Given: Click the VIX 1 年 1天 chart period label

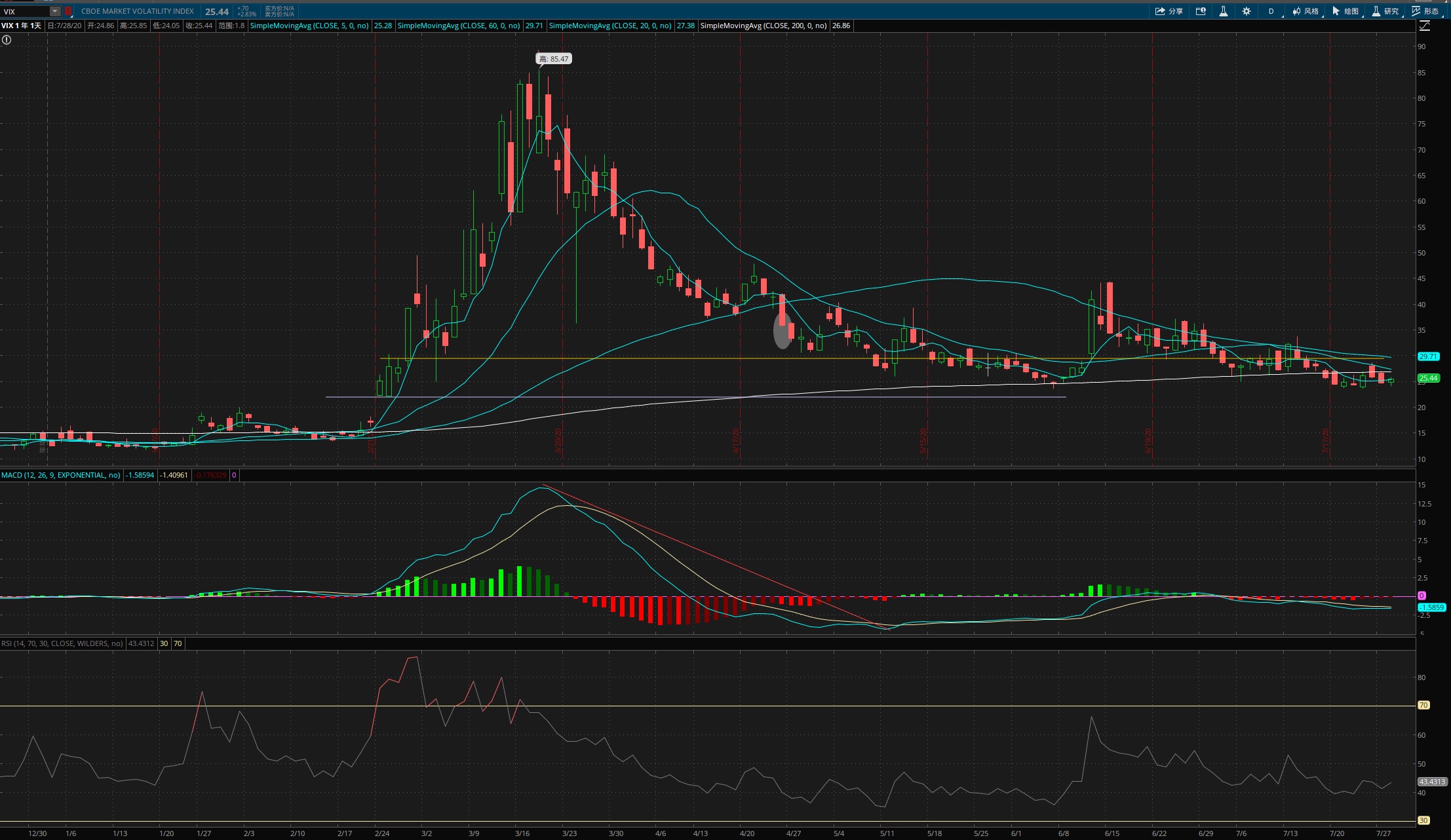Looking at the screenshot, I should (x=22, y=26).
